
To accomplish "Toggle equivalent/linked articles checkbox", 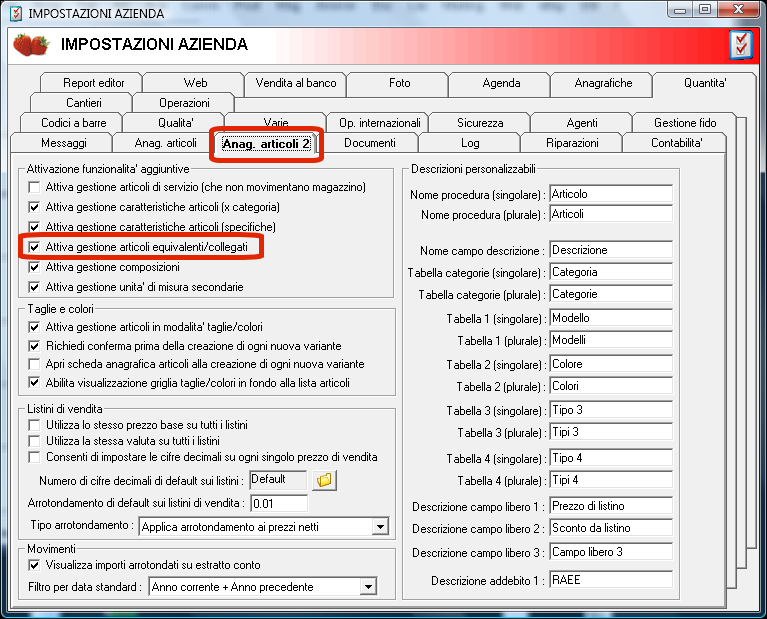I will 34,247.
